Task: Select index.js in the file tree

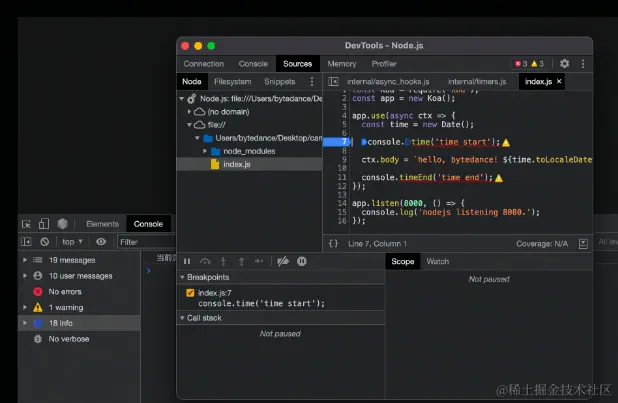Action: tap(249, 164)
